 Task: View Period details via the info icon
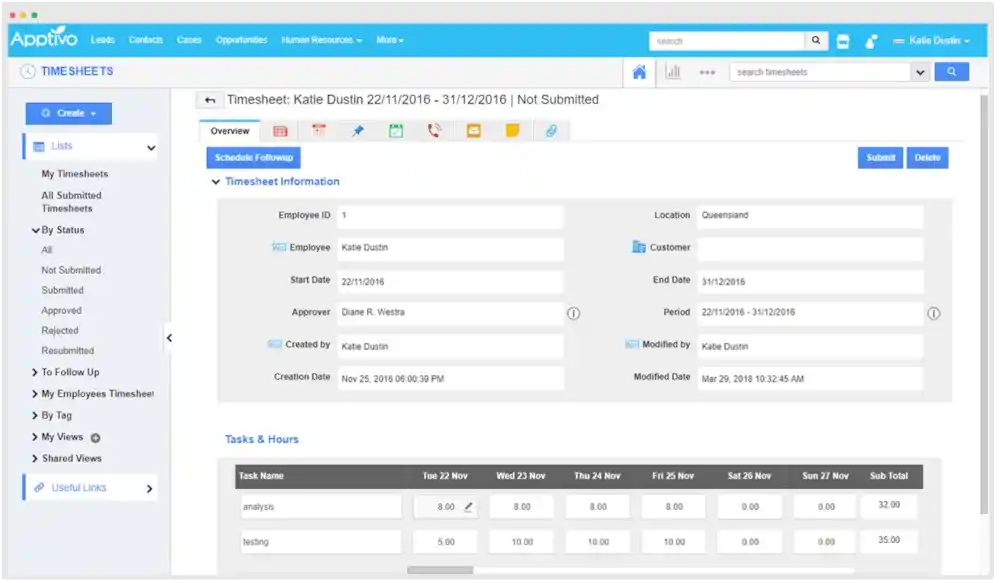pyautogui.click(x=933, y=313)
